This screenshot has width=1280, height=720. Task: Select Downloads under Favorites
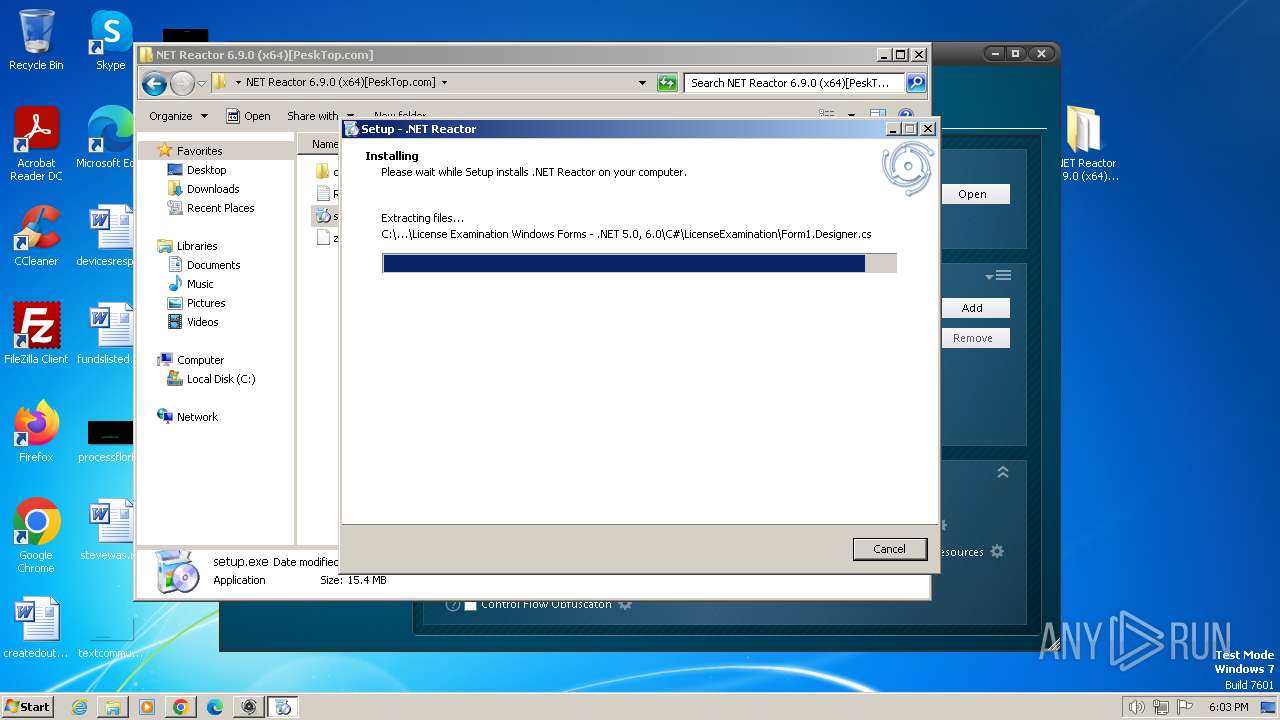point(213,189)
